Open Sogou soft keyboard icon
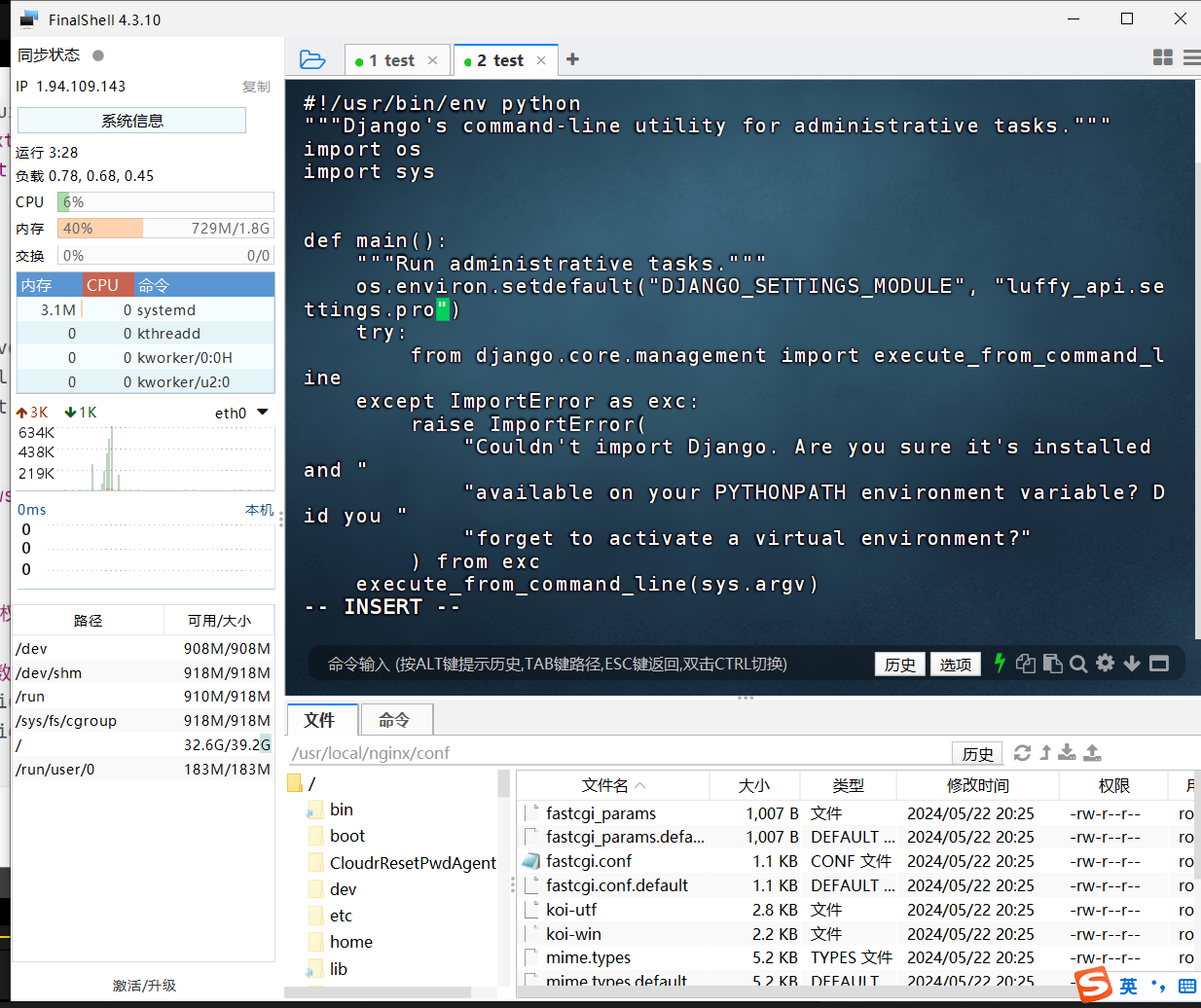The width and height of the screenshot is (1201, 1008). (1187, 987)
